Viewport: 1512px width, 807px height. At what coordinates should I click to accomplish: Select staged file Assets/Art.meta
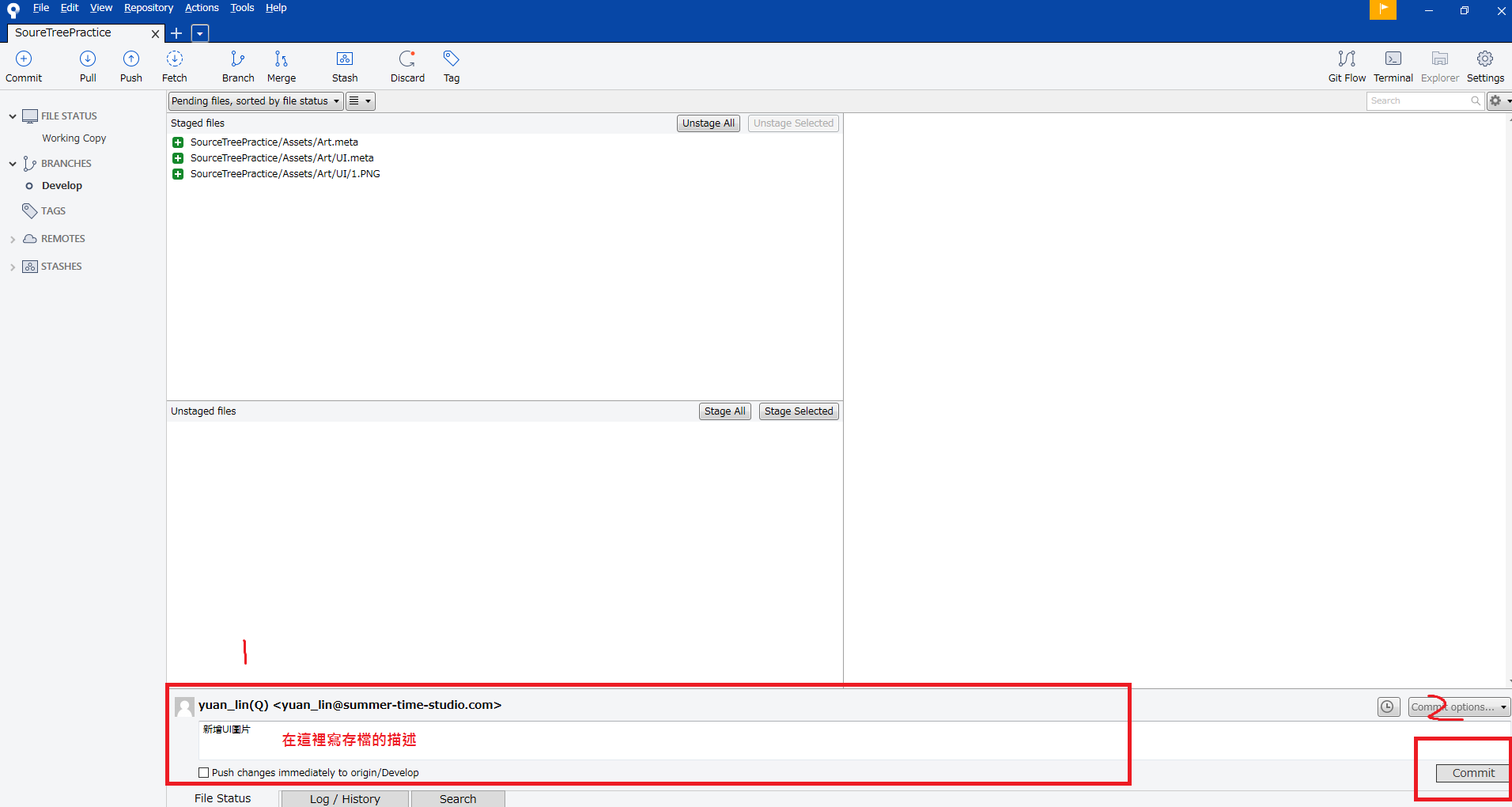pos(274,142)
